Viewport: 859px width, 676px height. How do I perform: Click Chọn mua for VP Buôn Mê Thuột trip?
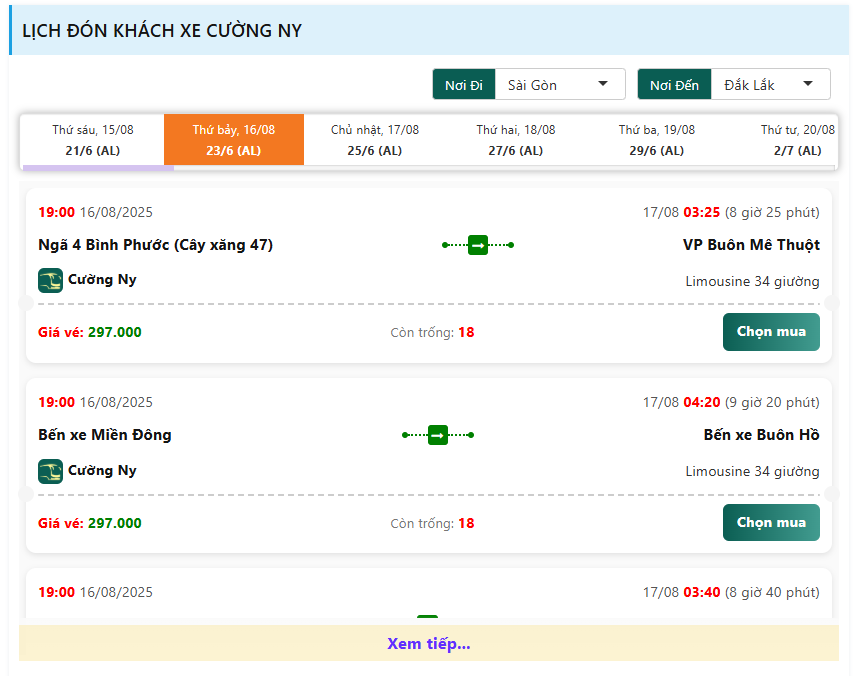771,332
